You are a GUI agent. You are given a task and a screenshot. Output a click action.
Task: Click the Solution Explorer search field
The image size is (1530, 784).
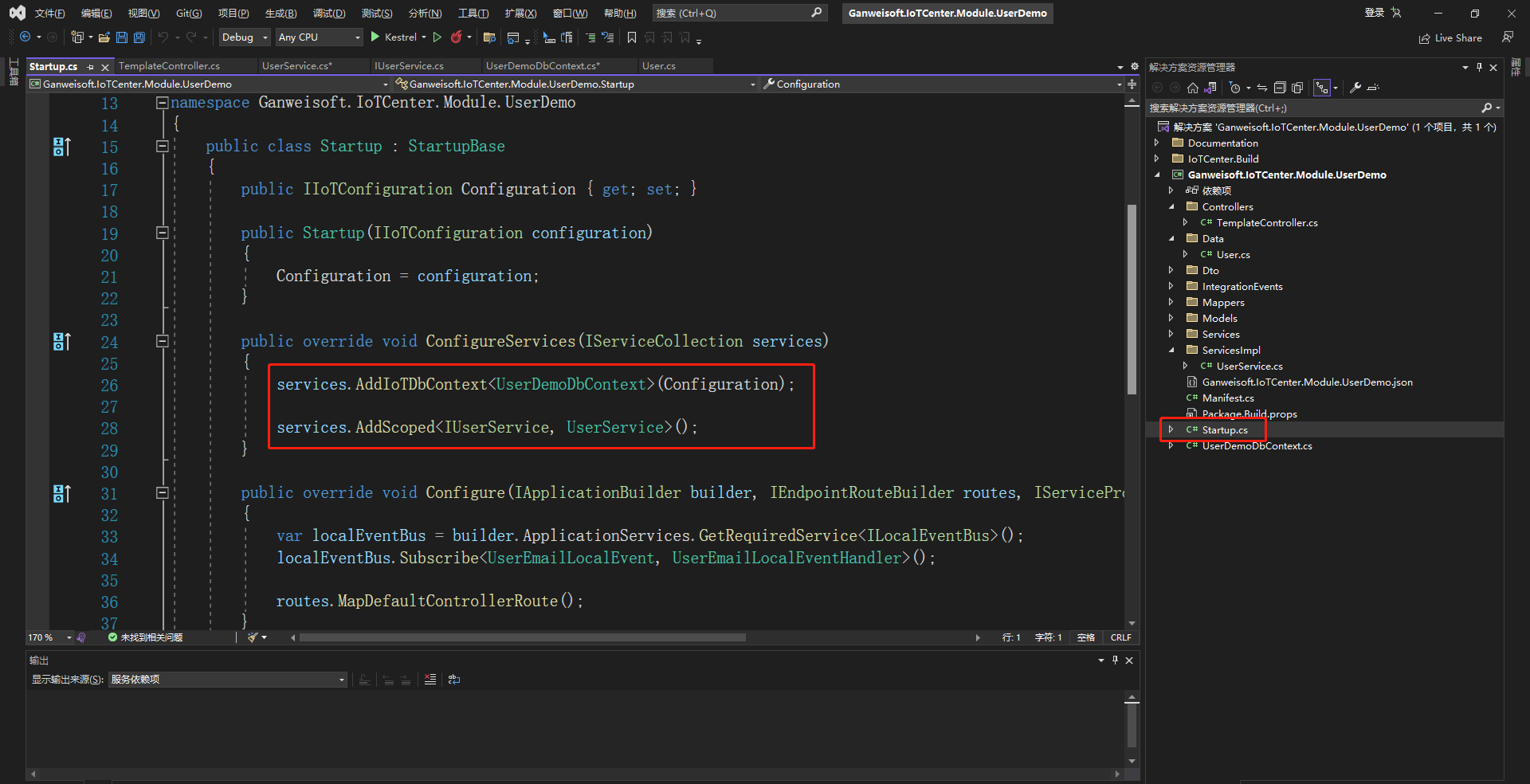(x=1313, y=108)
